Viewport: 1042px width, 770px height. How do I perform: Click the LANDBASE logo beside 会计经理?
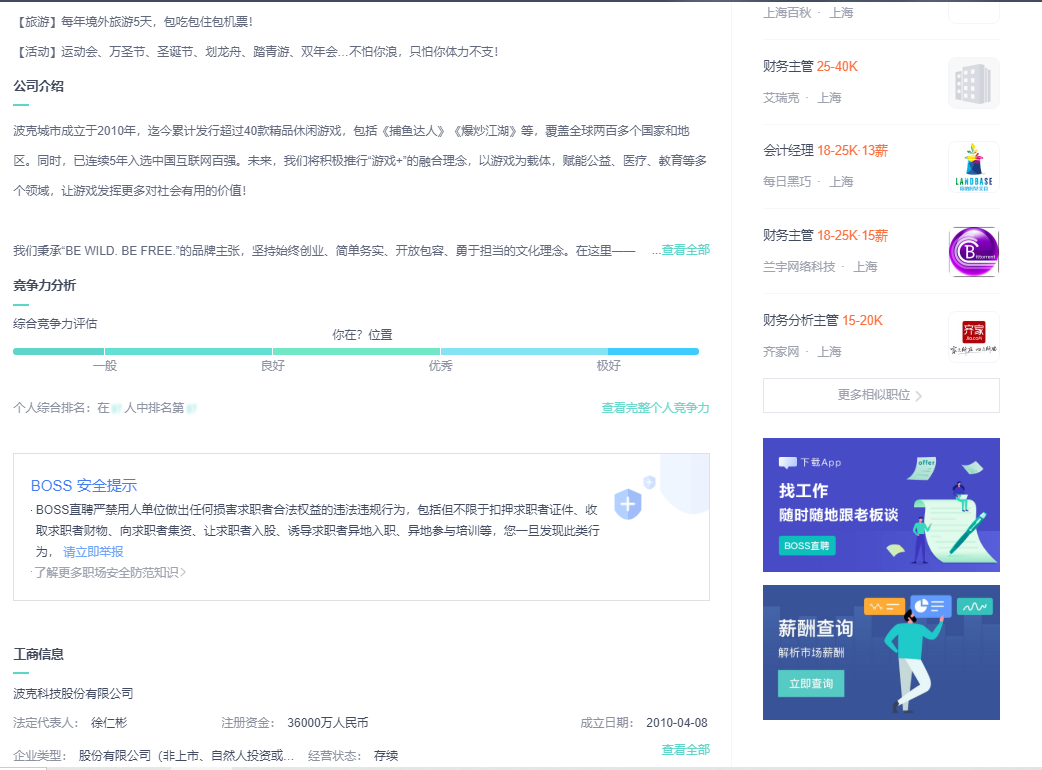pyautogui.click(x=973, y=167)
